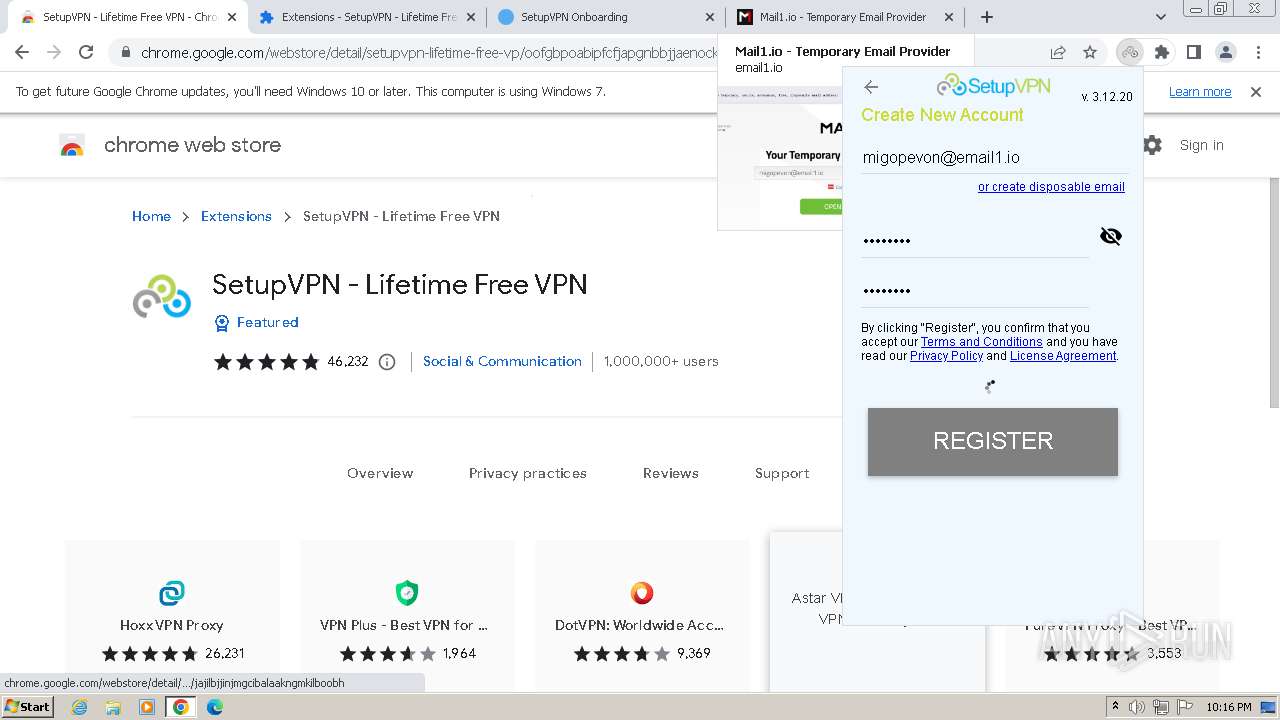Open the Social & Communication category link

point(502,362)
